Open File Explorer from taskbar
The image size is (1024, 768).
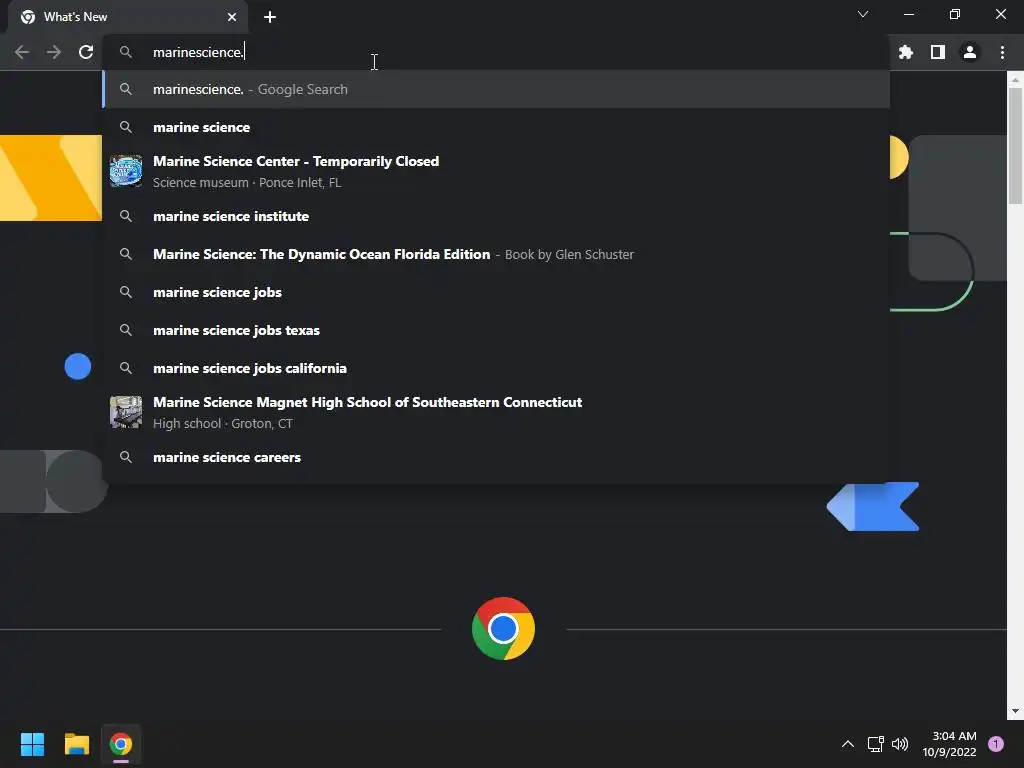click(76, 744)
